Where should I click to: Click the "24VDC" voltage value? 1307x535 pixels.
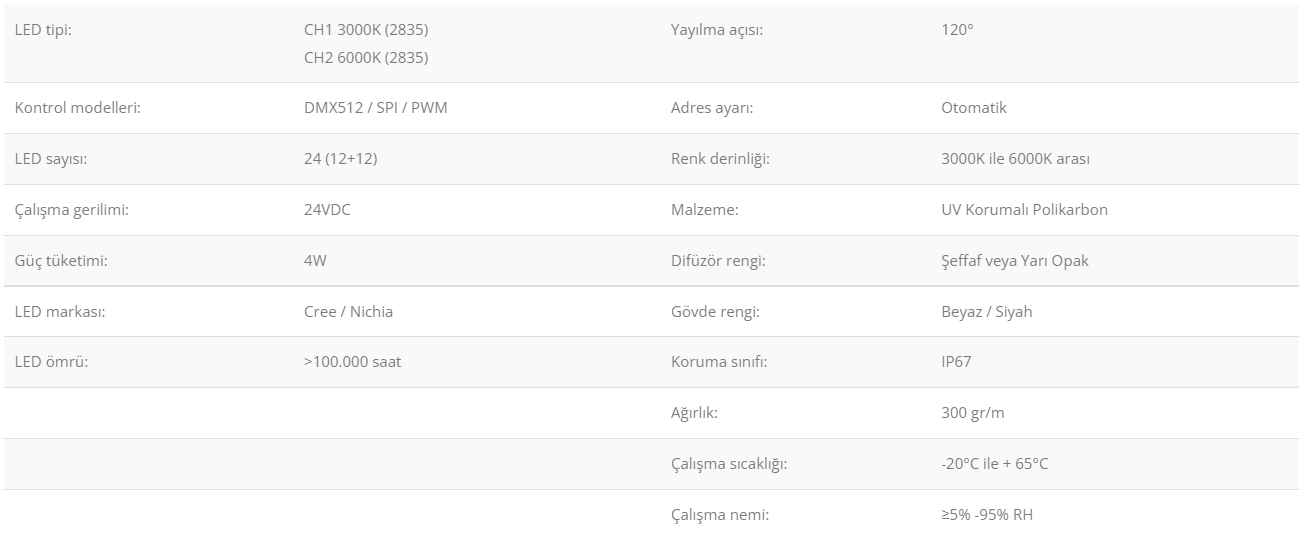pos(327,210)
